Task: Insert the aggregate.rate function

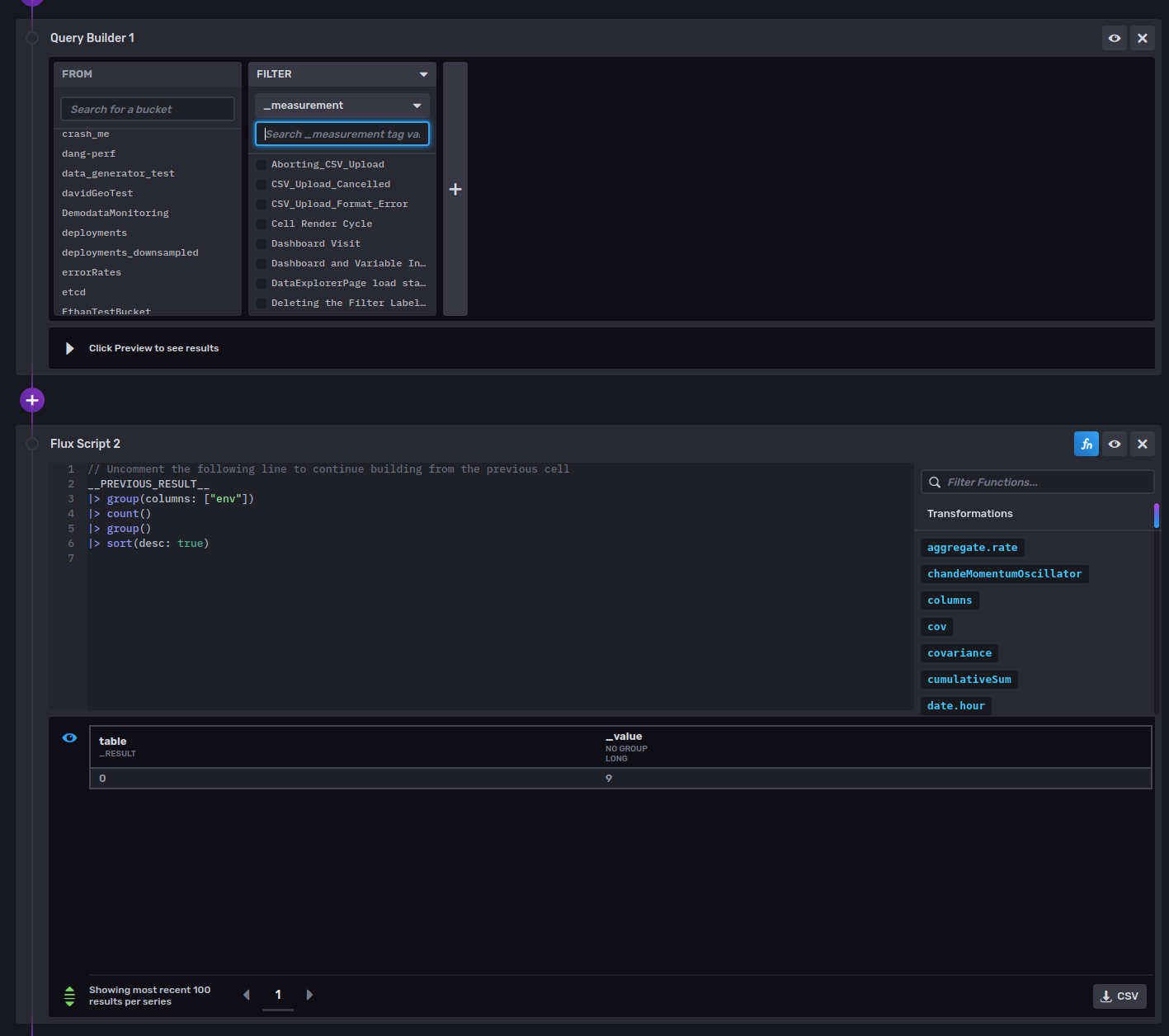Action: [972, 547]
